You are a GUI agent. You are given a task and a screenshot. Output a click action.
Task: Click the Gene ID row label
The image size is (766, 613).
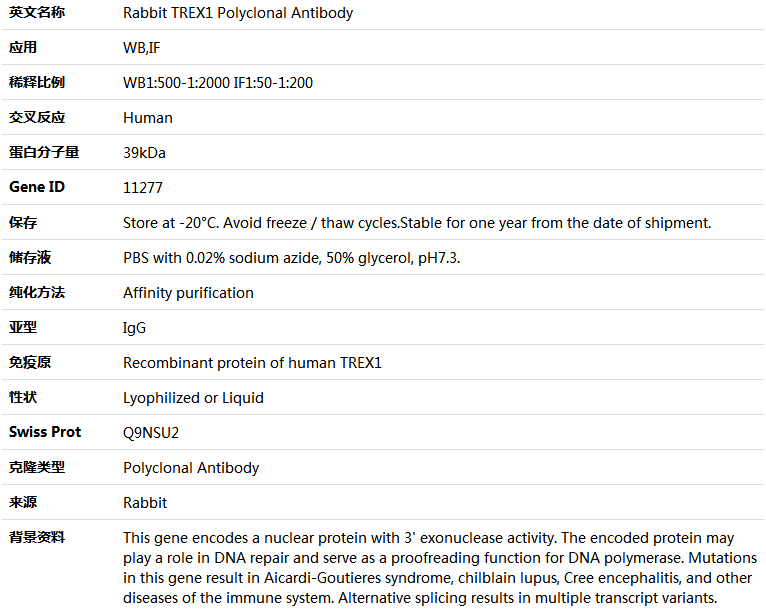tap(37, 187)
